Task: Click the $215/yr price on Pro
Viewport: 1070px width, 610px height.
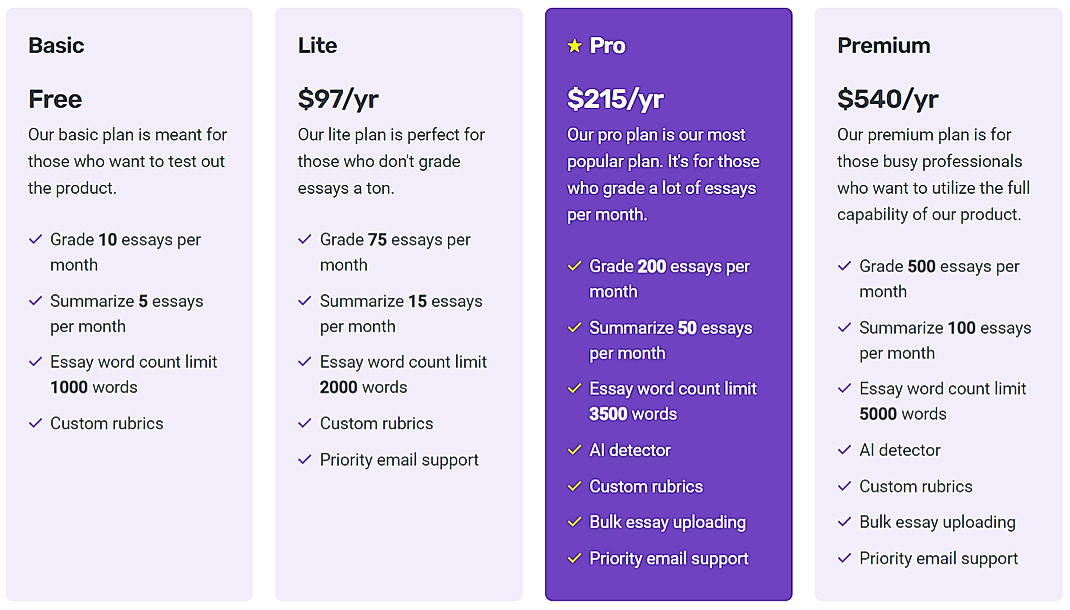Action: [x=611, y=99]
